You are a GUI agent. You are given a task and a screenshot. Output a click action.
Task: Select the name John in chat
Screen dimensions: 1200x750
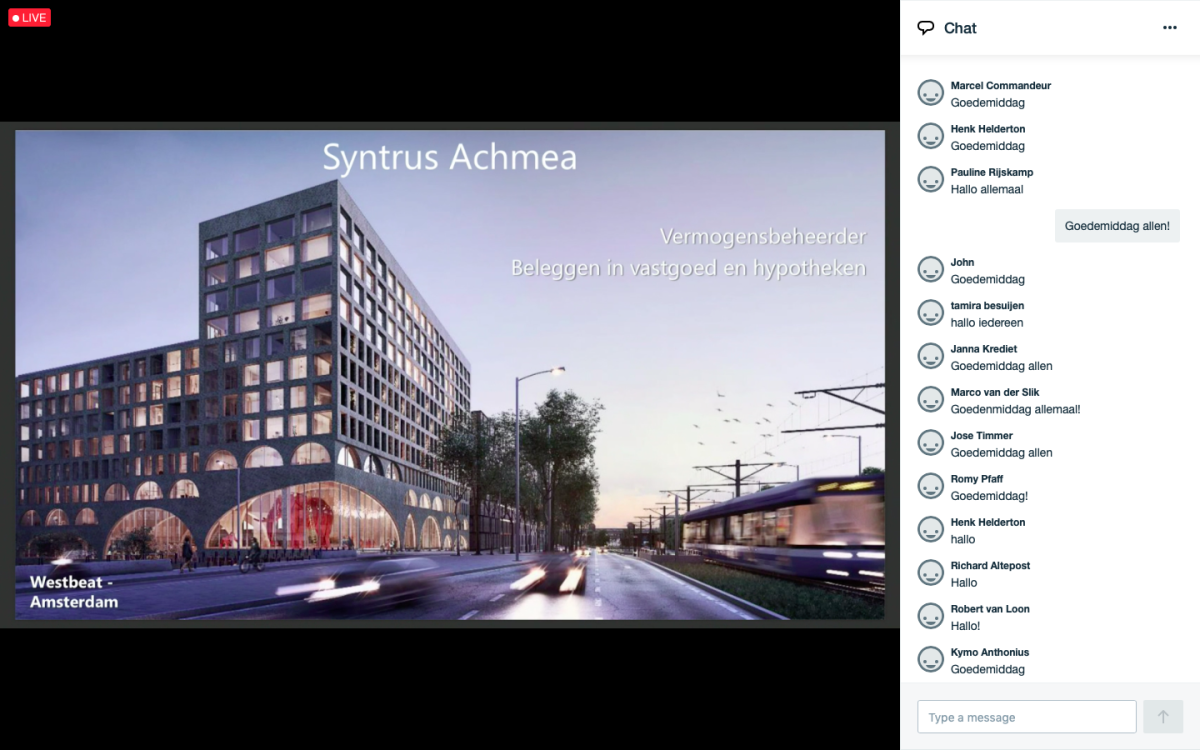tap(963, 262)
